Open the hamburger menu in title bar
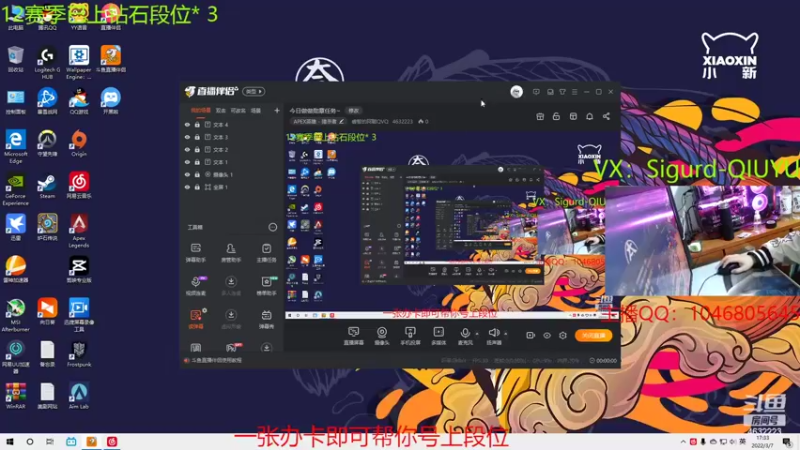The width and height of the screenshot is (800, 450). click(x=574, y=92)
